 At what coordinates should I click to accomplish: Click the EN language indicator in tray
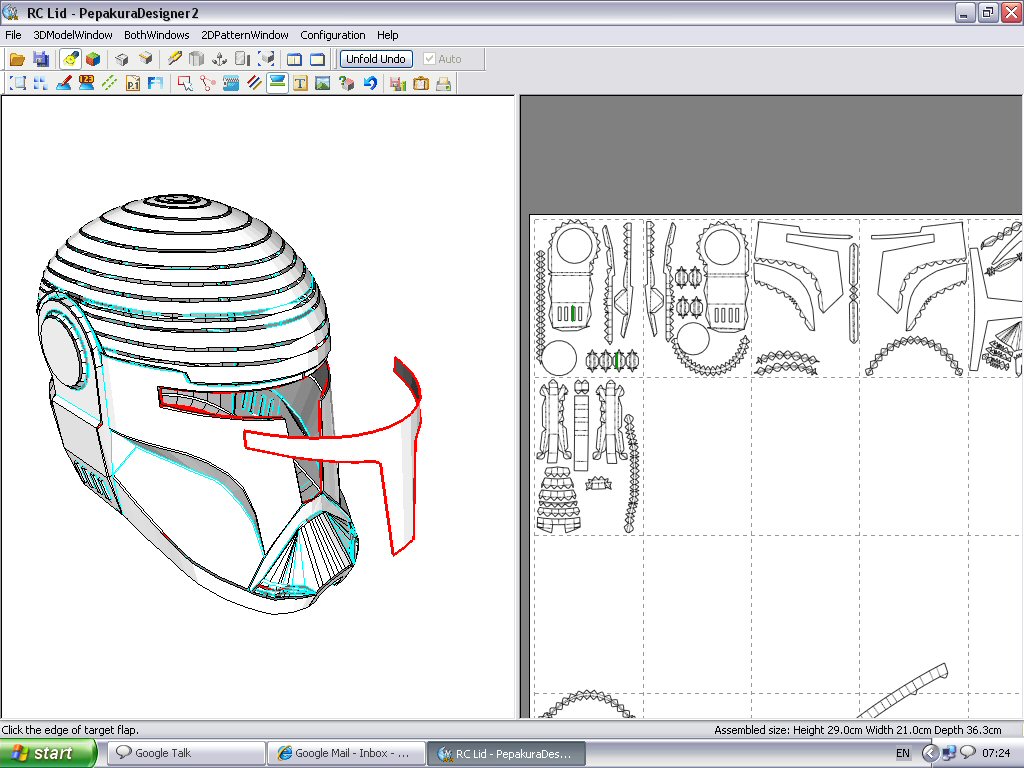[903, 753]
